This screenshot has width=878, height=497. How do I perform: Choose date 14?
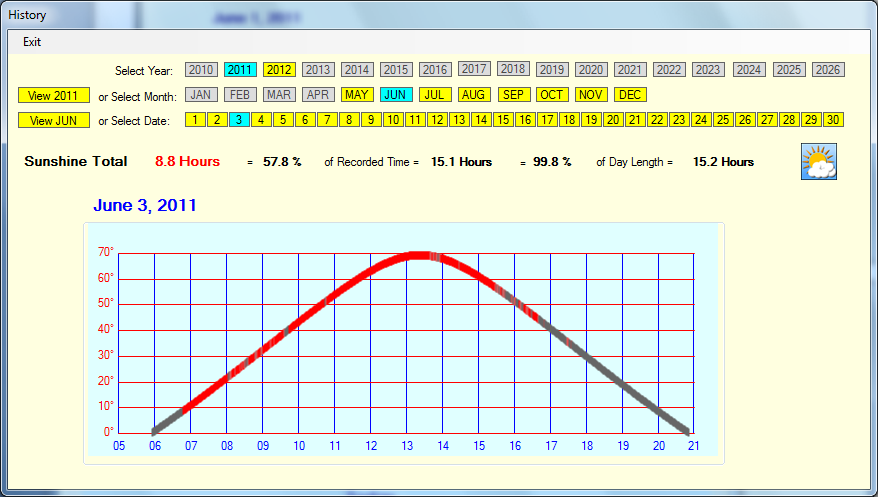482,120
